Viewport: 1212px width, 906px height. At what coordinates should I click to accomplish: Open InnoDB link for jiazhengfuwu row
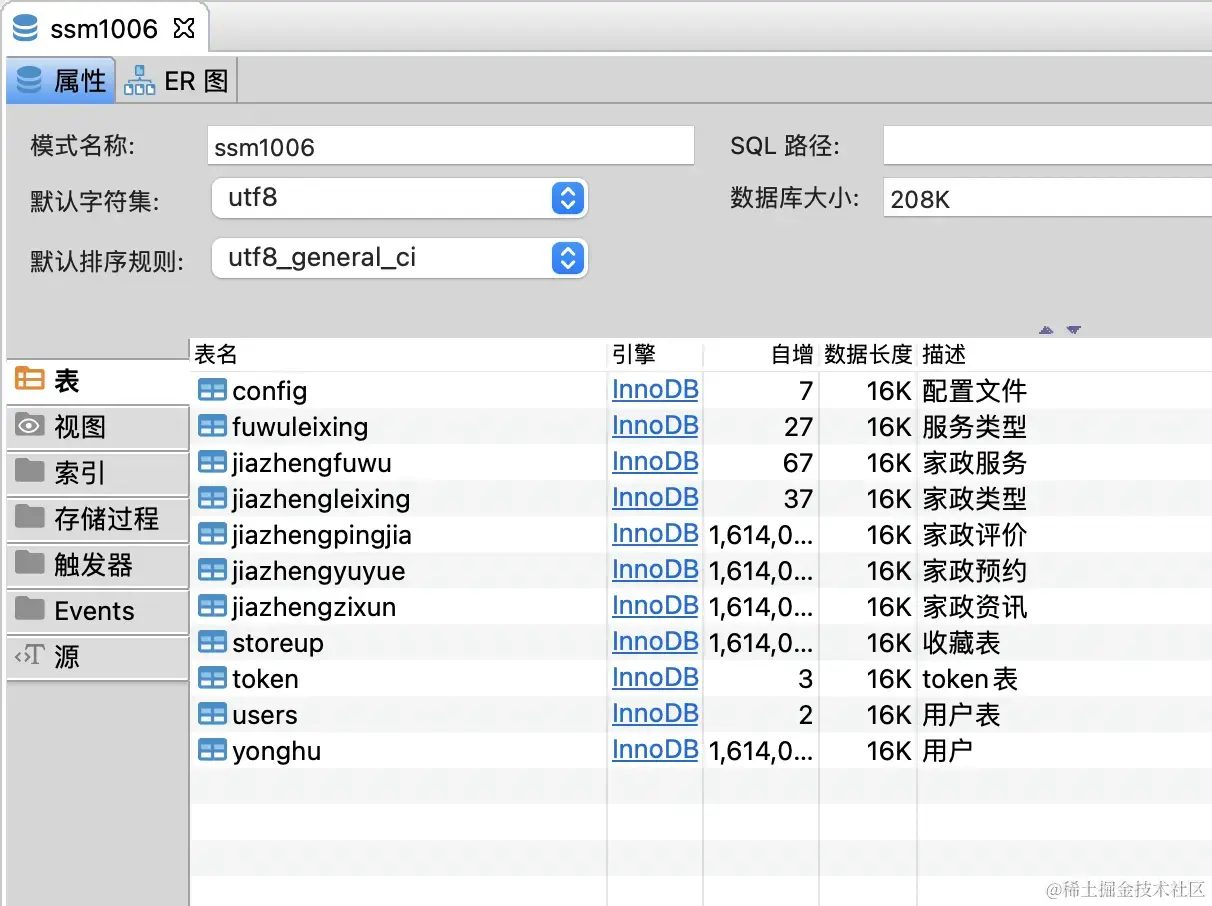pos(655,462)
